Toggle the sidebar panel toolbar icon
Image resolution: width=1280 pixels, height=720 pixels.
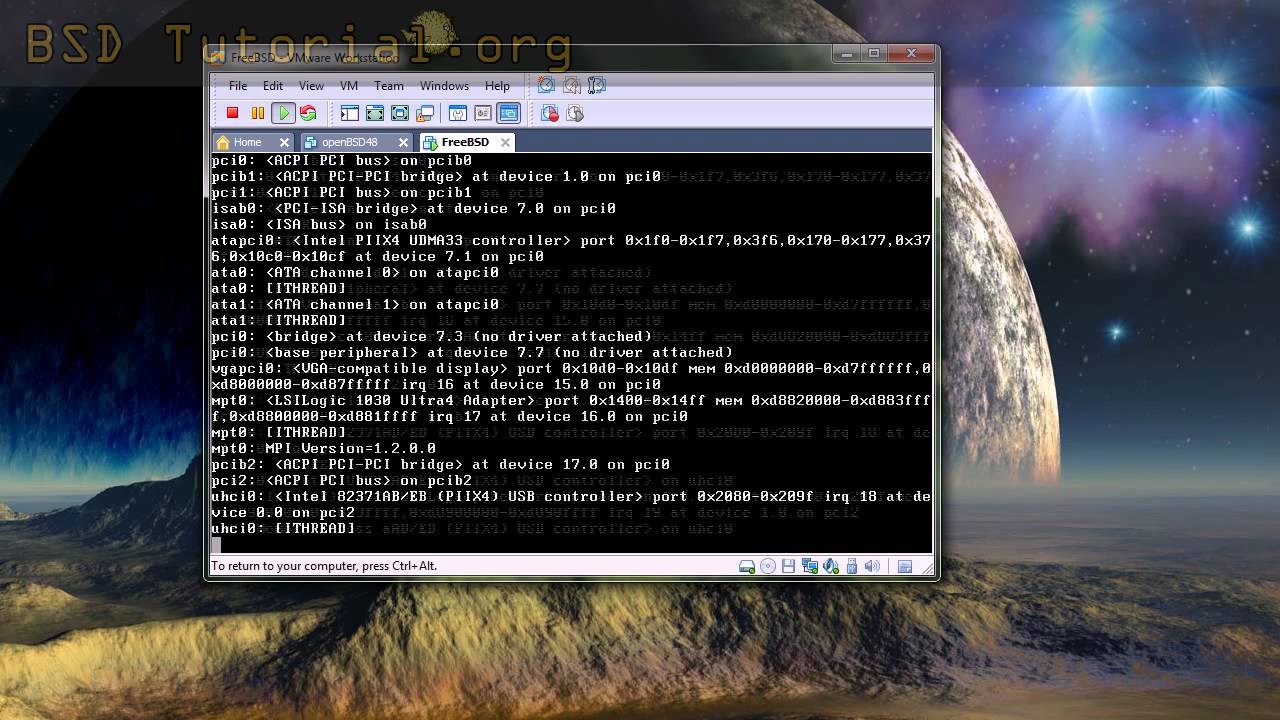[x=349, y=113]
